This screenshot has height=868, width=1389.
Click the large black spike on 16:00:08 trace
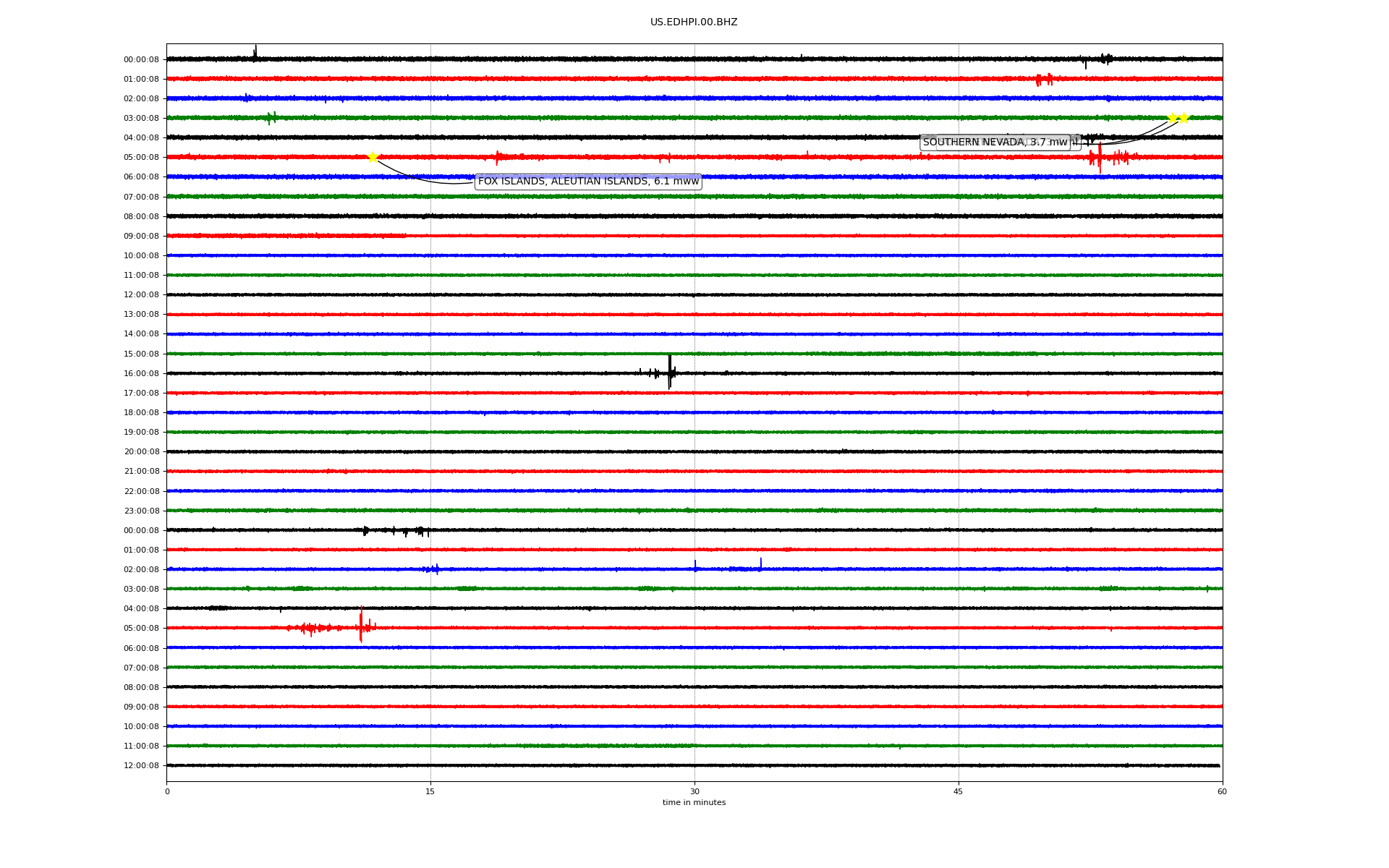click(x=670, y=372)
